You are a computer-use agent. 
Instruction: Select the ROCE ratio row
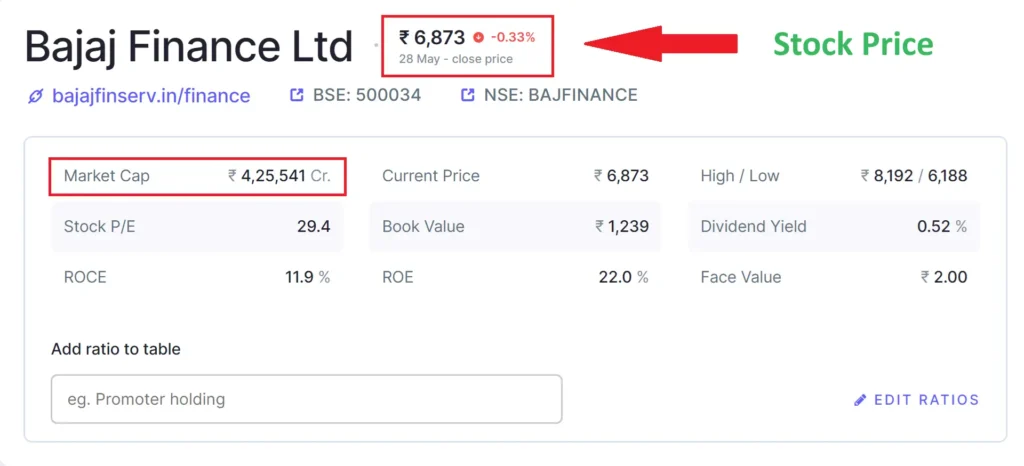click(197, 277)
